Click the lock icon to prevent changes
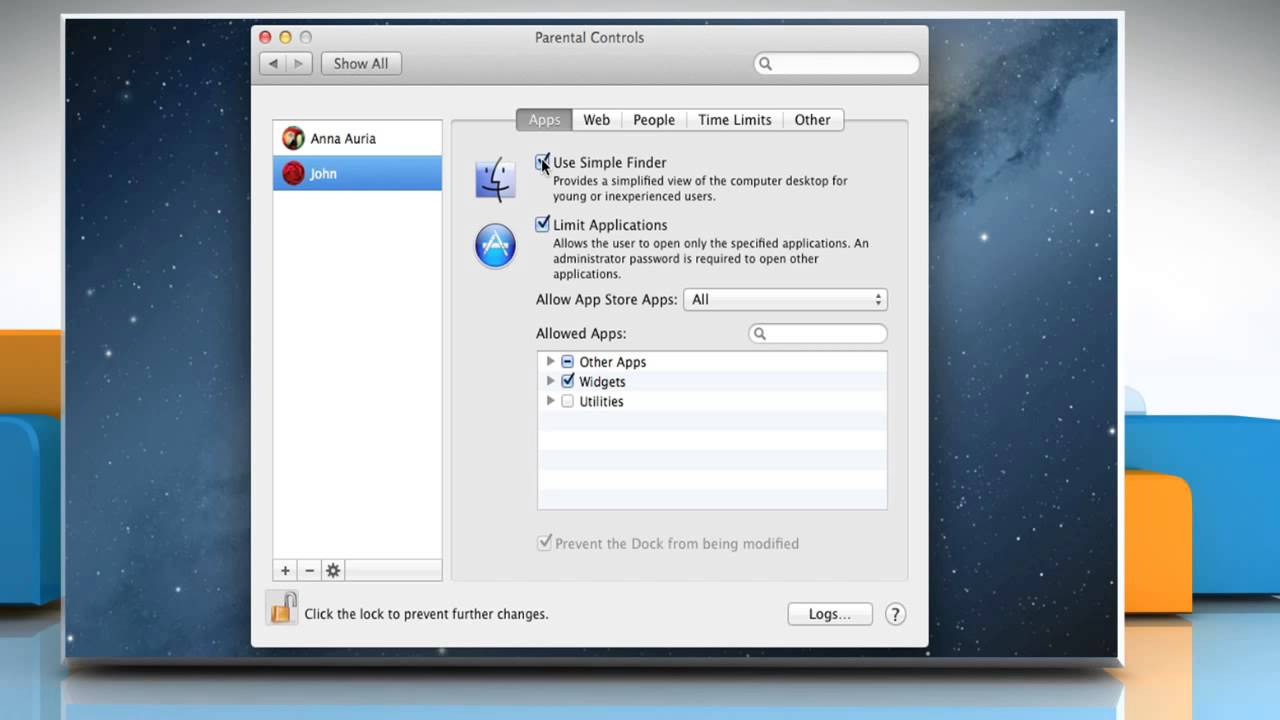The image size is (1280, 720). (x=282, y=608)
